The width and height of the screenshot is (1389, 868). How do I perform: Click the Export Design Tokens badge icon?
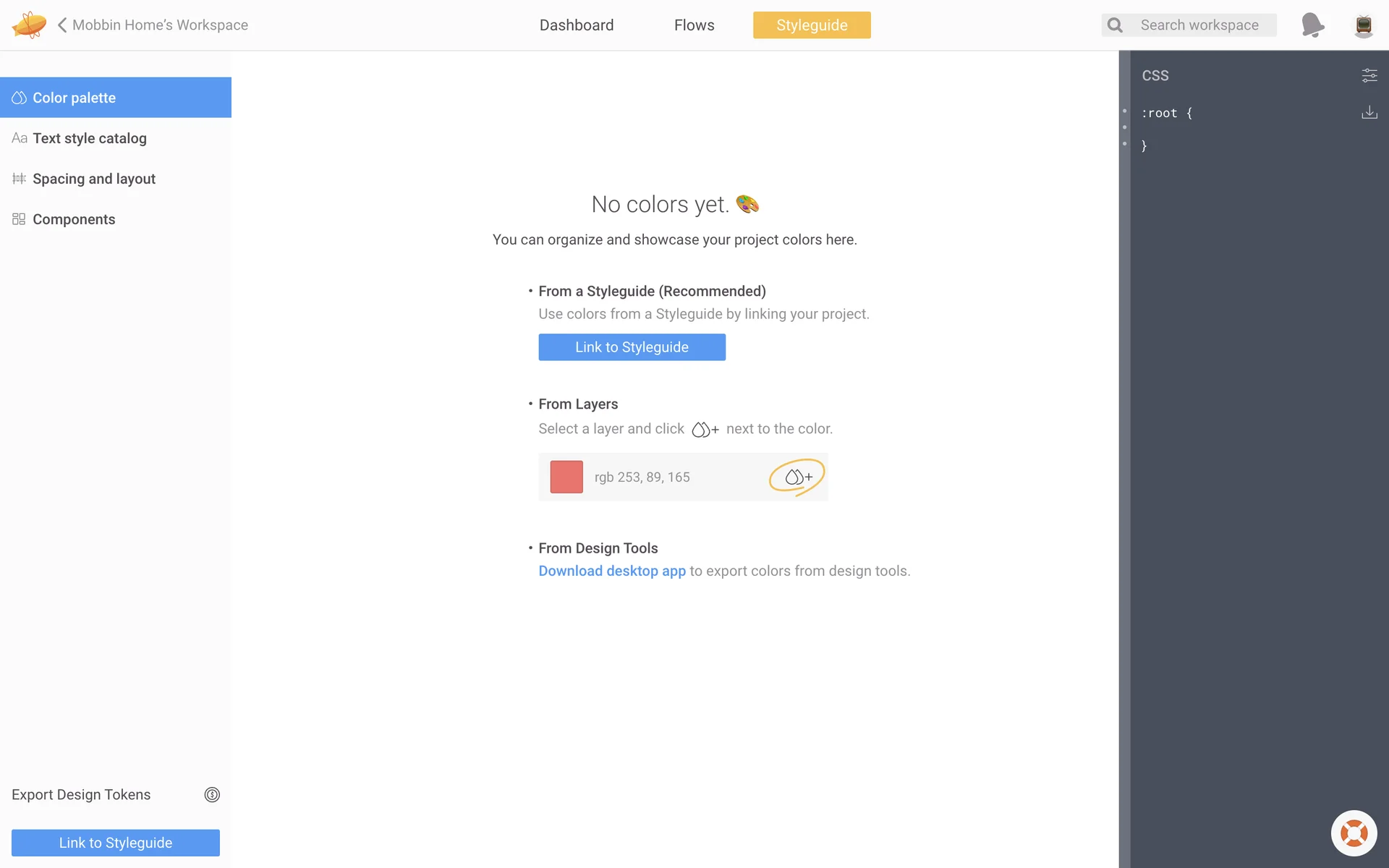click(x=212, y=794)
